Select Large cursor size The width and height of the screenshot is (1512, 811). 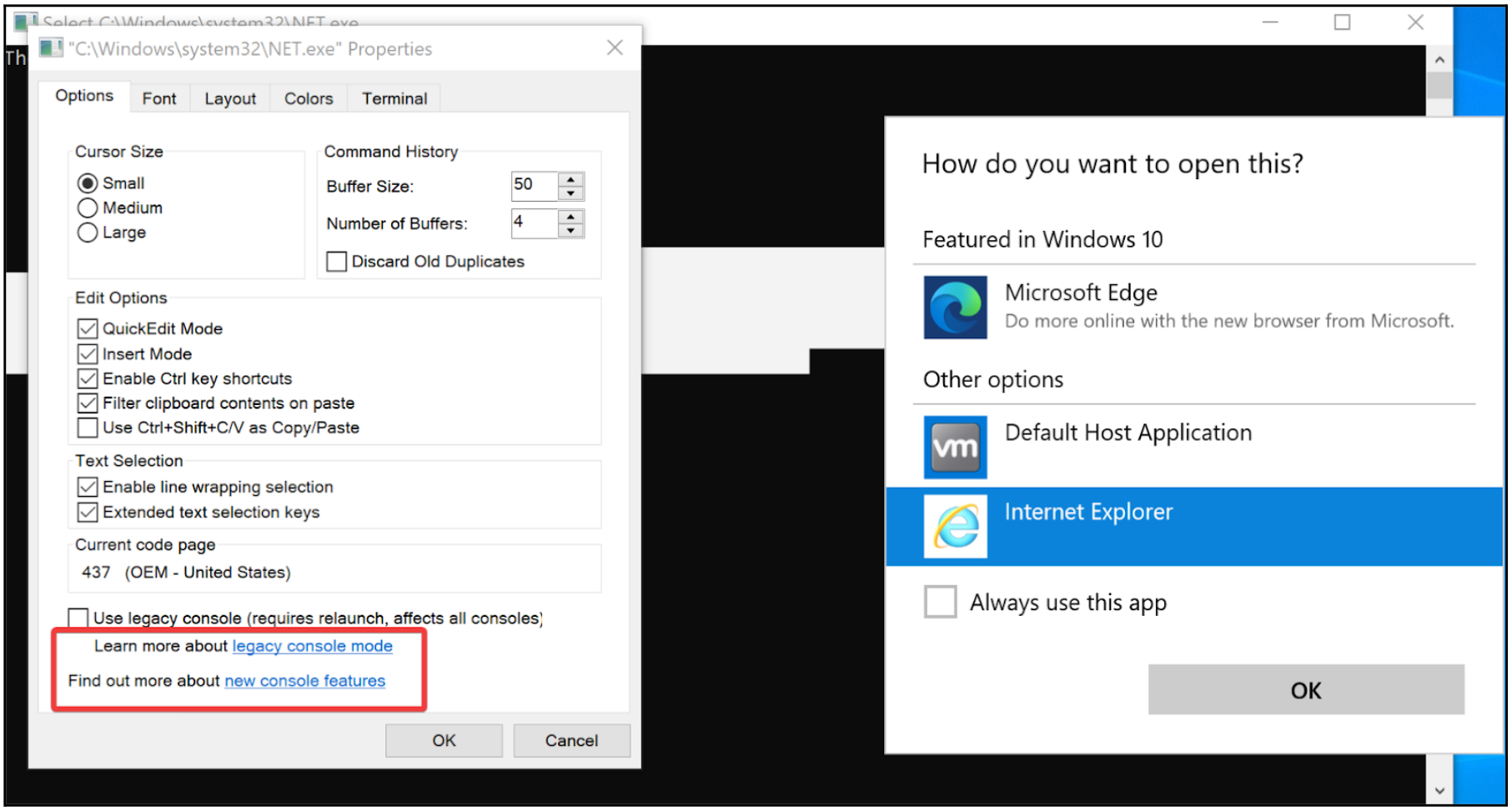(88, 233)
